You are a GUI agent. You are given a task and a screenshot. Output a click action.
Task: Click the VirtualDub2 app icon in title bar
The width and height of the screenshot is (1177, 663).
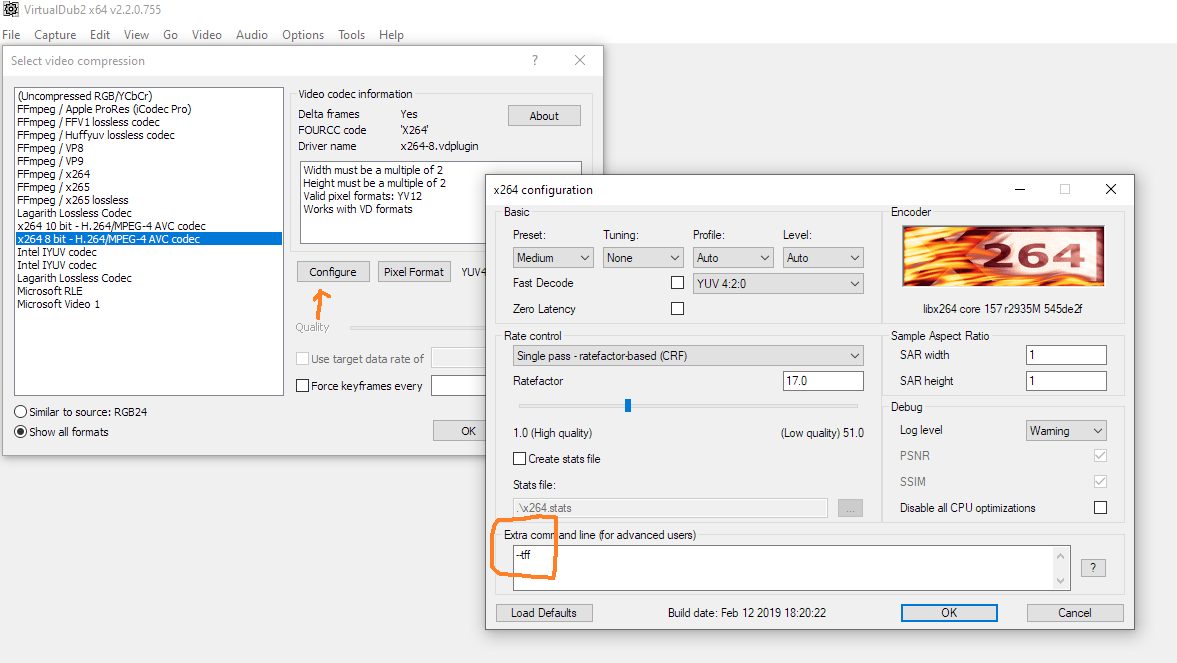tap(11, 9)
